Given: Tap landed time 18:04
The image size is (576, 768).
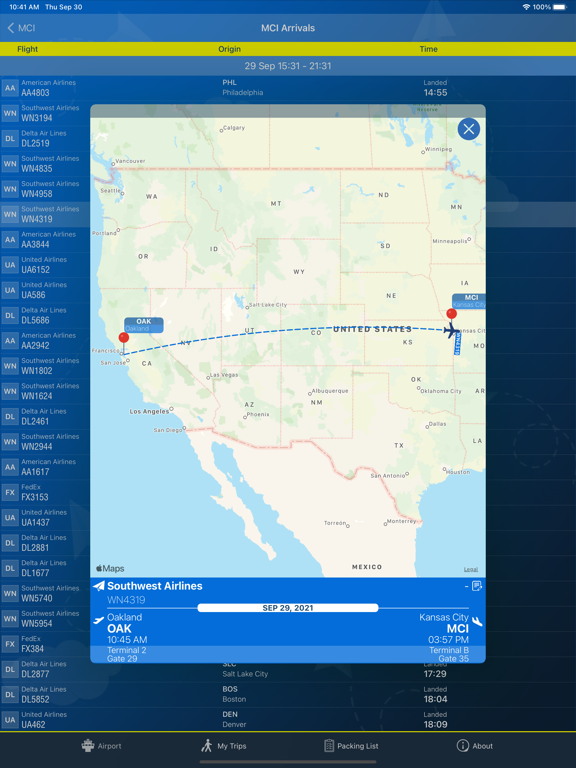Looking at the screenshot, I should [x=435, y=699].
